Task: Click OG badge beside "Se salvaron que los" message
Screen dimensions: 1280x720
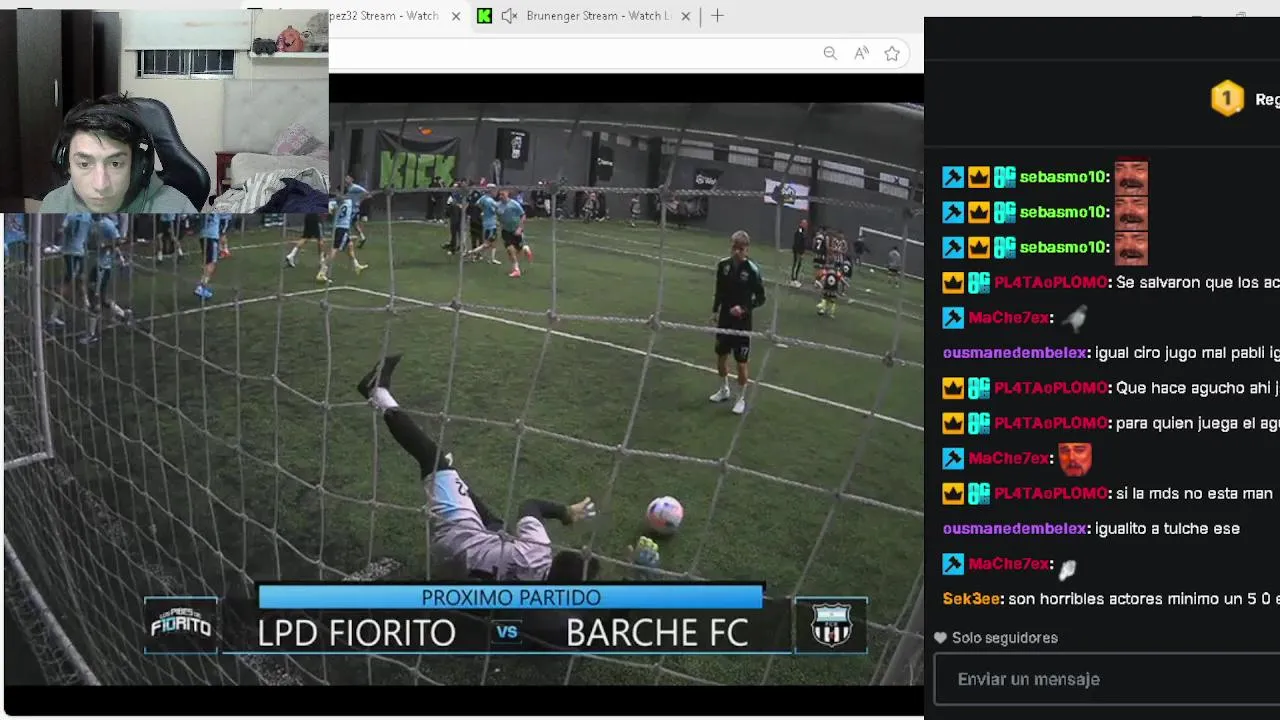Action: [x=979, y=283]
